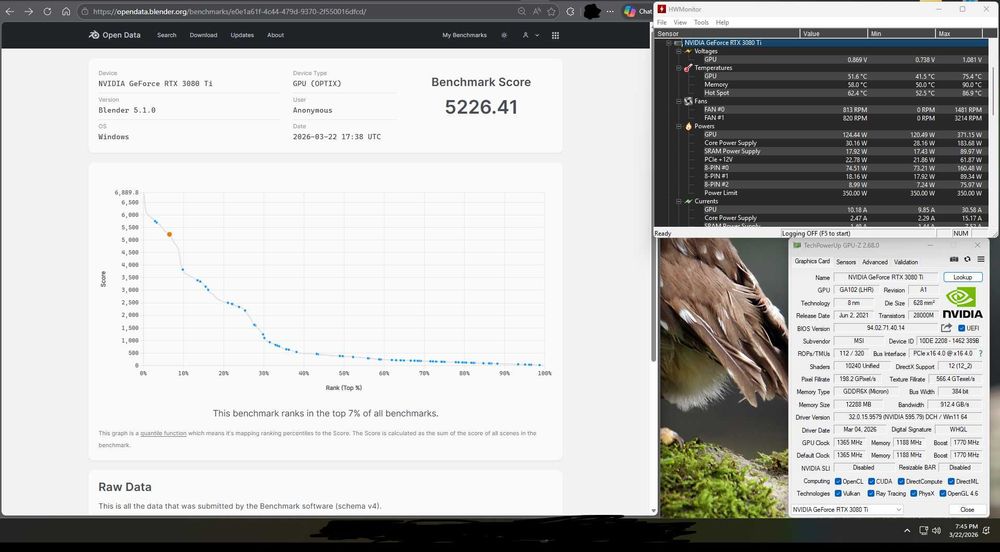
Task: Refresh GPU-Z data
Action: click(967, 259)
